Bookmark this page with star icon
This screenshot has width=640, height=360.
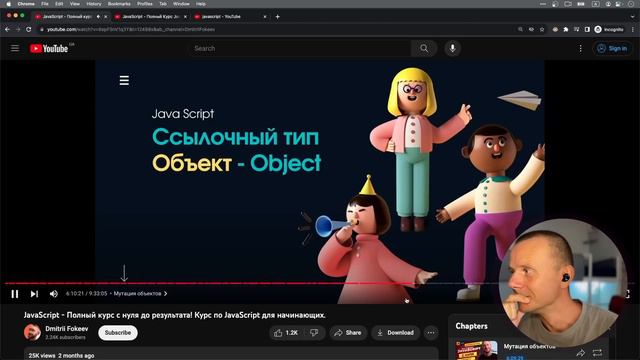(542, 29)
